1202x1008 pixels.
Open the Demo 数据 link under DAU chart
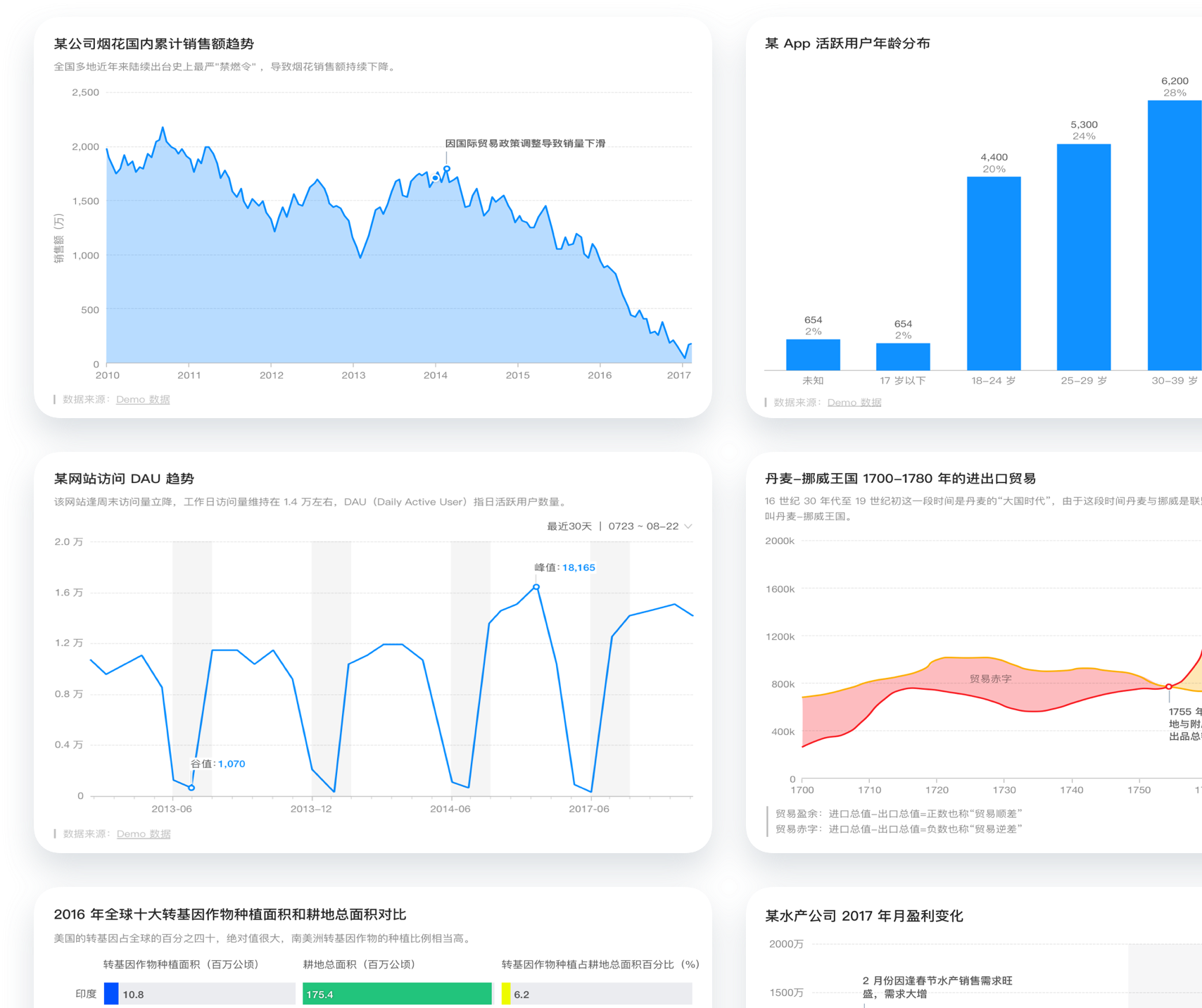pos(144,833)
